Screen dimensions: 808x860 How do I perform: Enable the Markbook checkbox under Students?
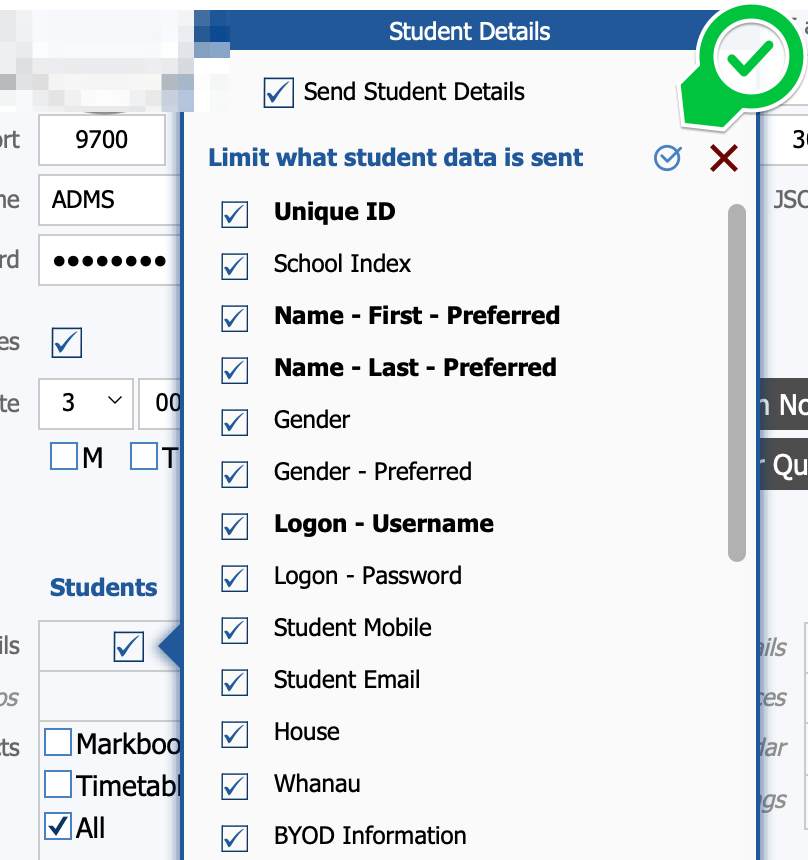pos(59,743)
